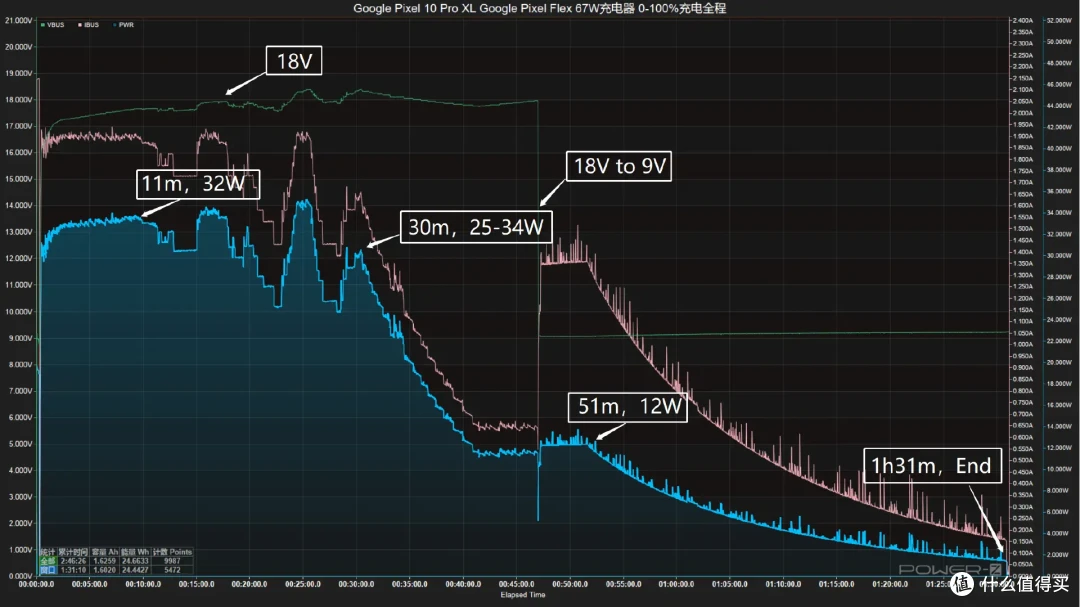Click the window time value 1:31:10
Screen dimensions: 1080x607
(x=73, y=570)
